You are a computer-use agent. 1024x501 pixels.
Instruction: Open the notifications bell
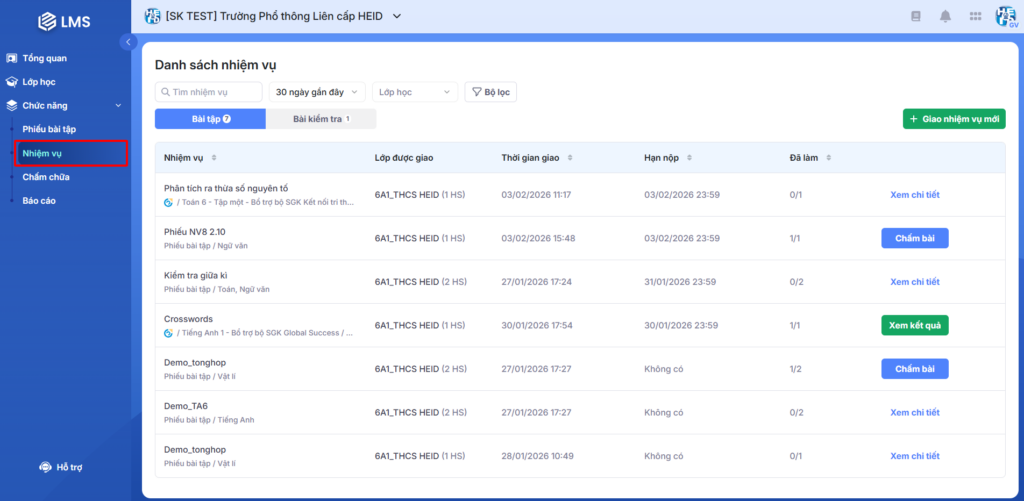pos(945,16)
